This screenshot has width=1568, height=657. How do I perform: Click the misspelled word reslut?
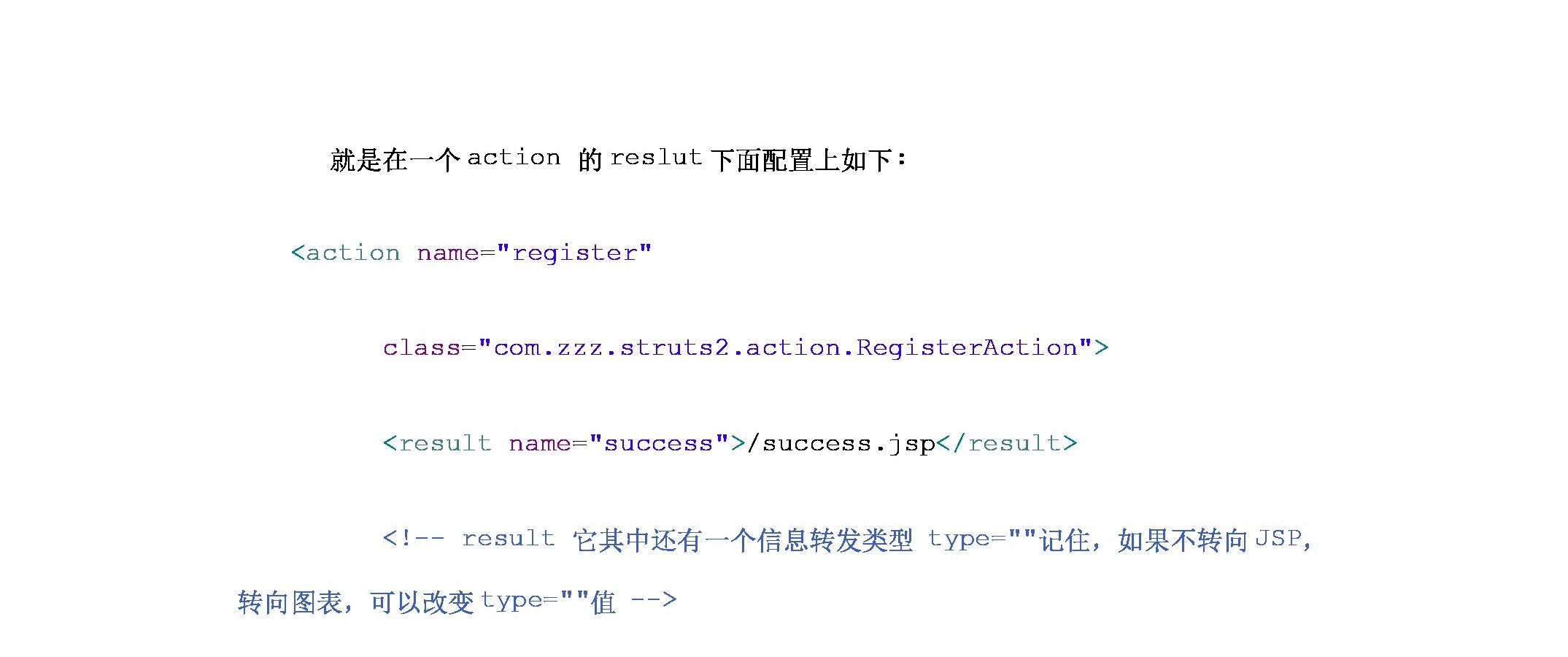655,157
